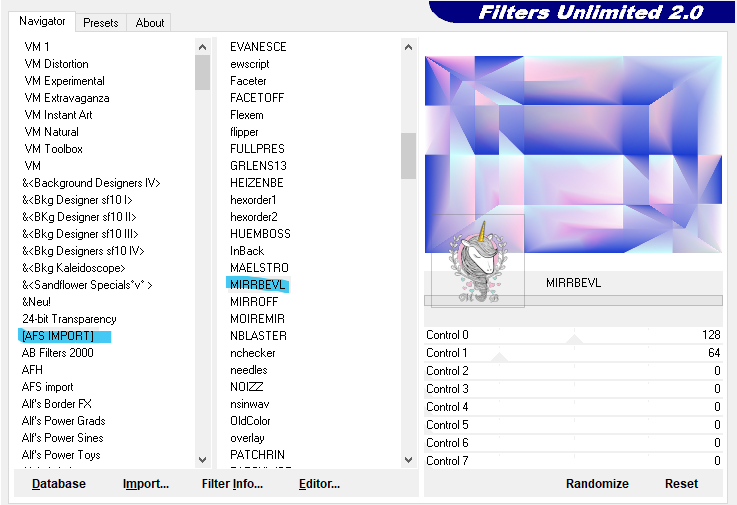The width and height of the screenshot is (737, 505).
Task: Choose the GRLENS13 filter
Action: pos(258,166)
